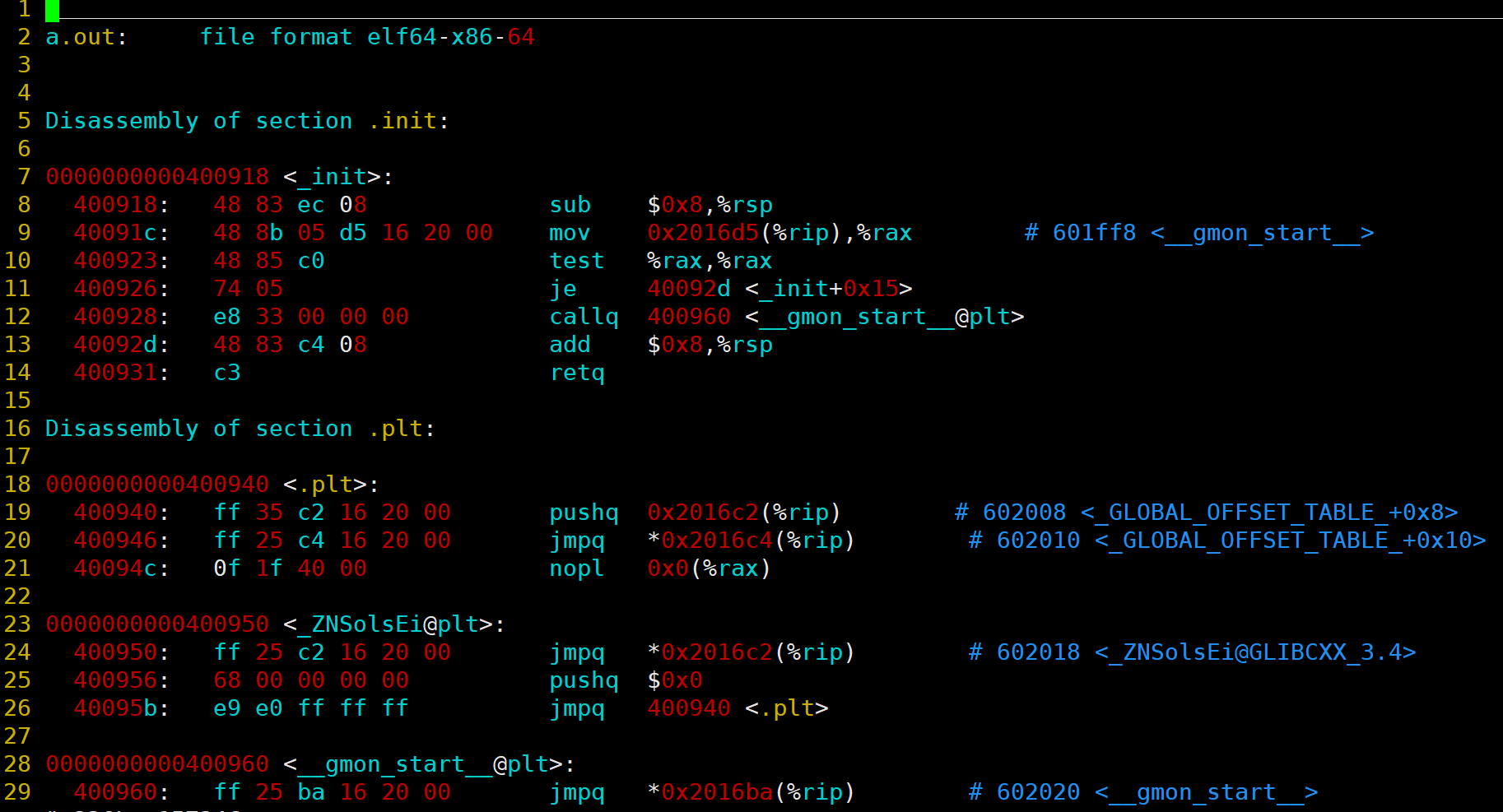Click 'Disassembly of section .plt:' heading
1503x812 pixels.
240,429
